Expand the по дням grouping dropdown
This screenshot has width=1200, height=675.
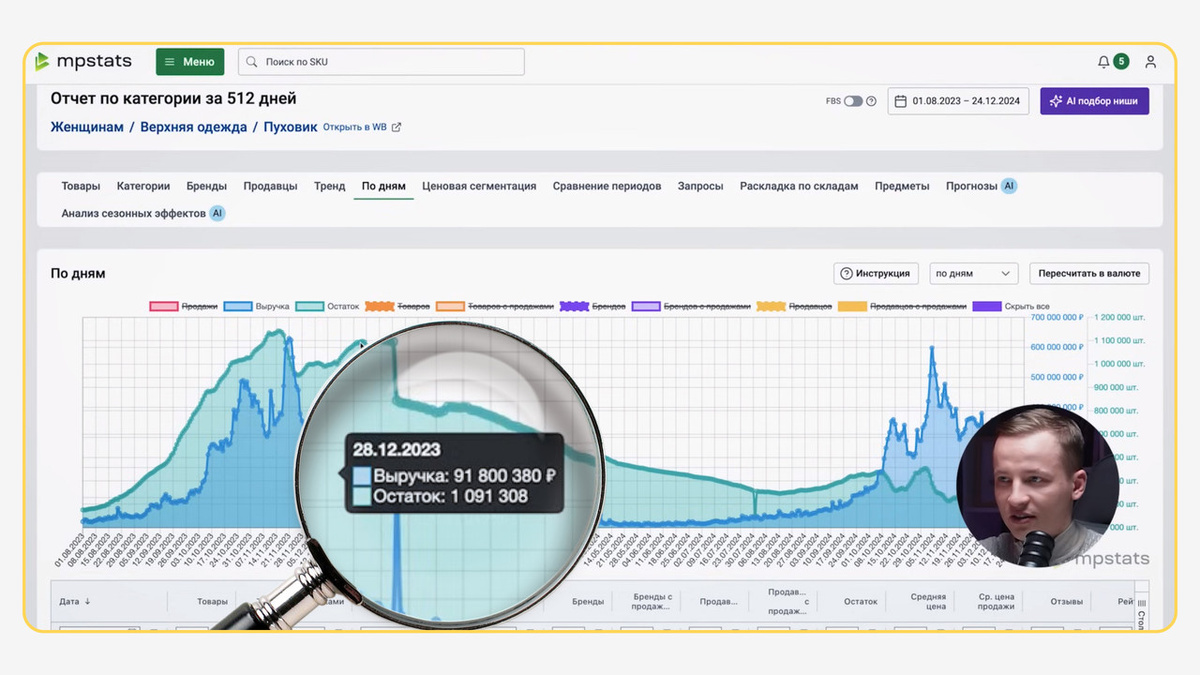[x=974, y=273]
